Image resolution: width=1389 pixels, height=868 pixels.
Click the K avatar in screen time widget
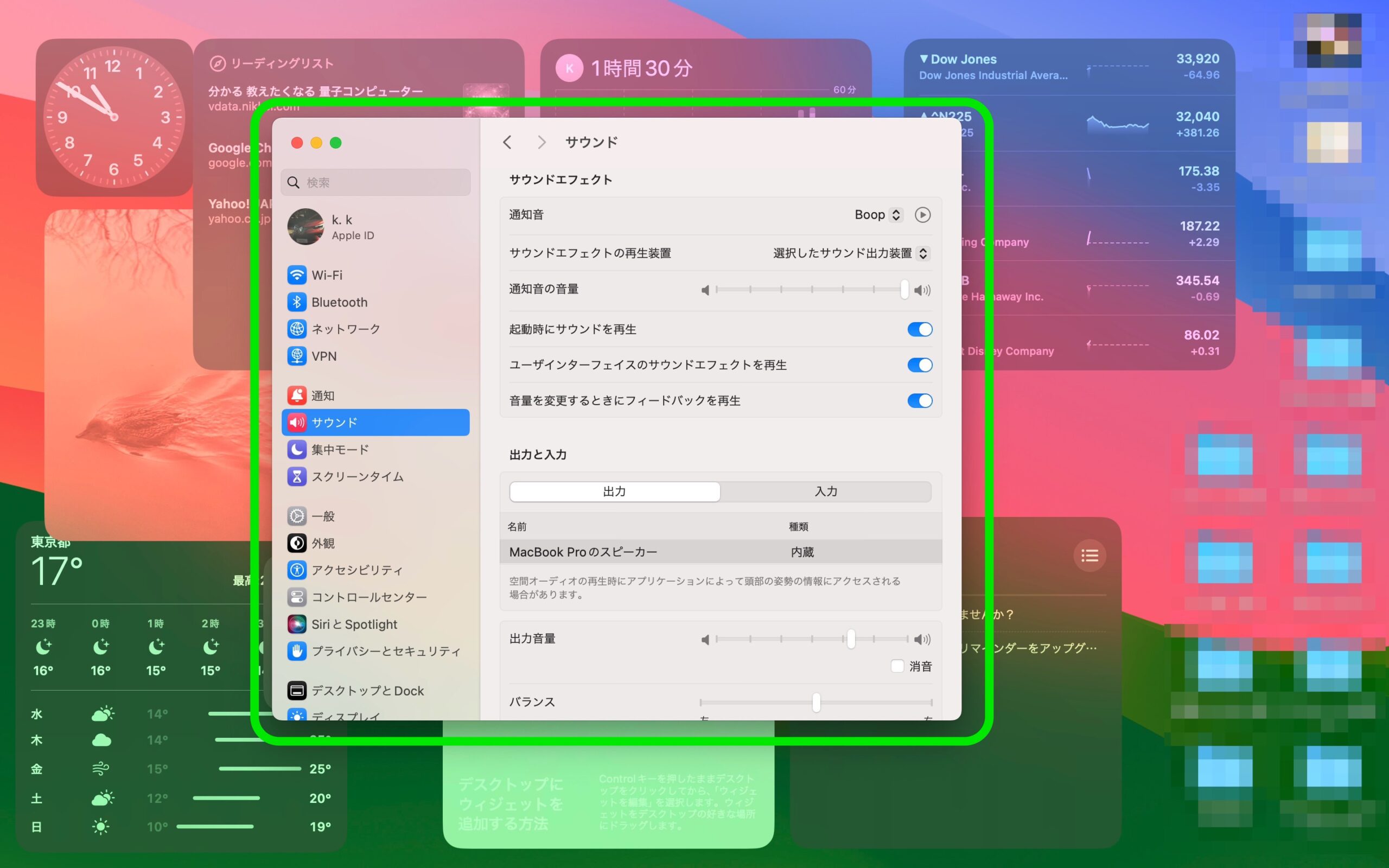569,68
